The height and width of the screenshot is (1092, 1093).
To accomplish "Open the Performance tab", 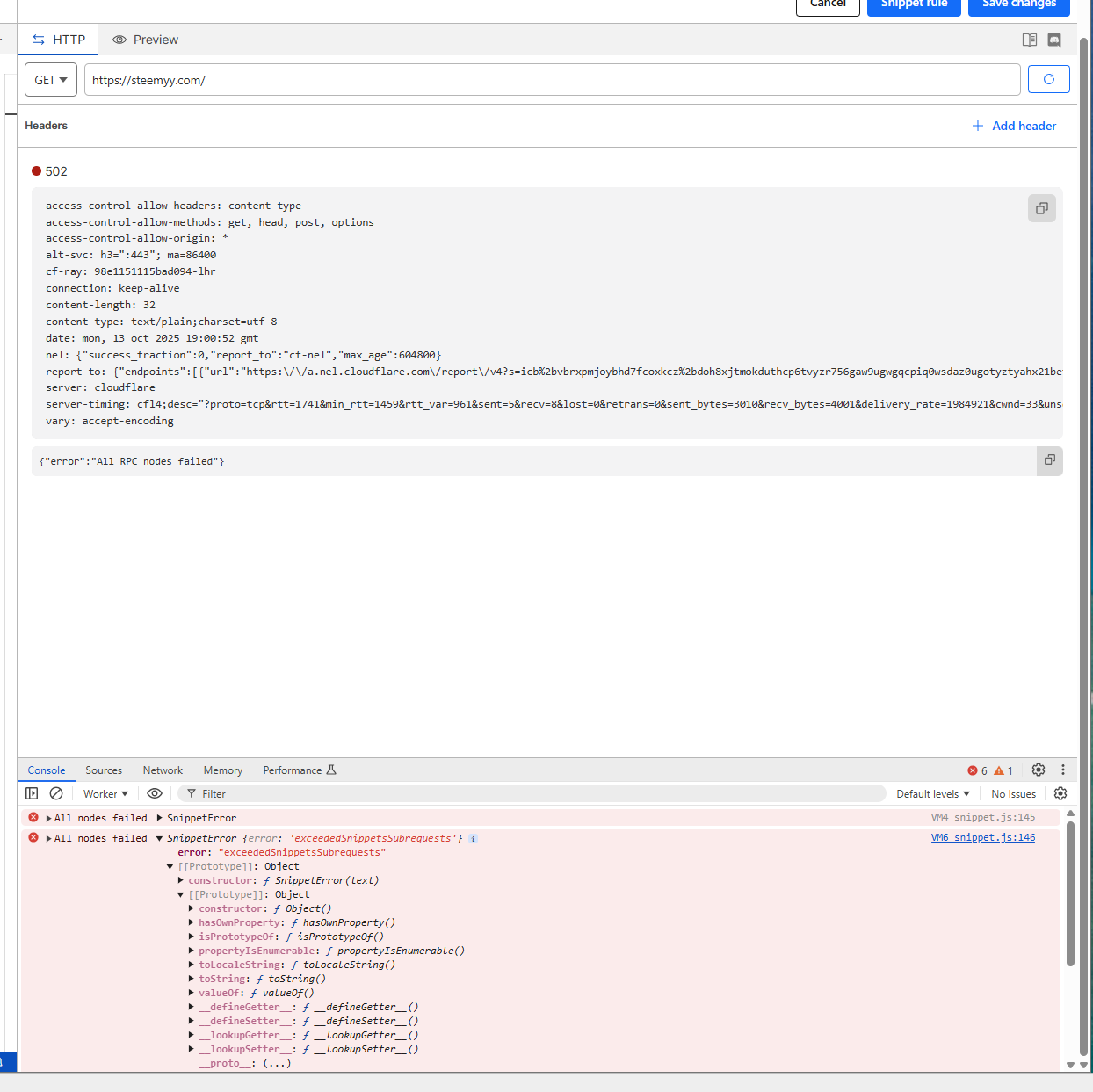I will (300, 770).
